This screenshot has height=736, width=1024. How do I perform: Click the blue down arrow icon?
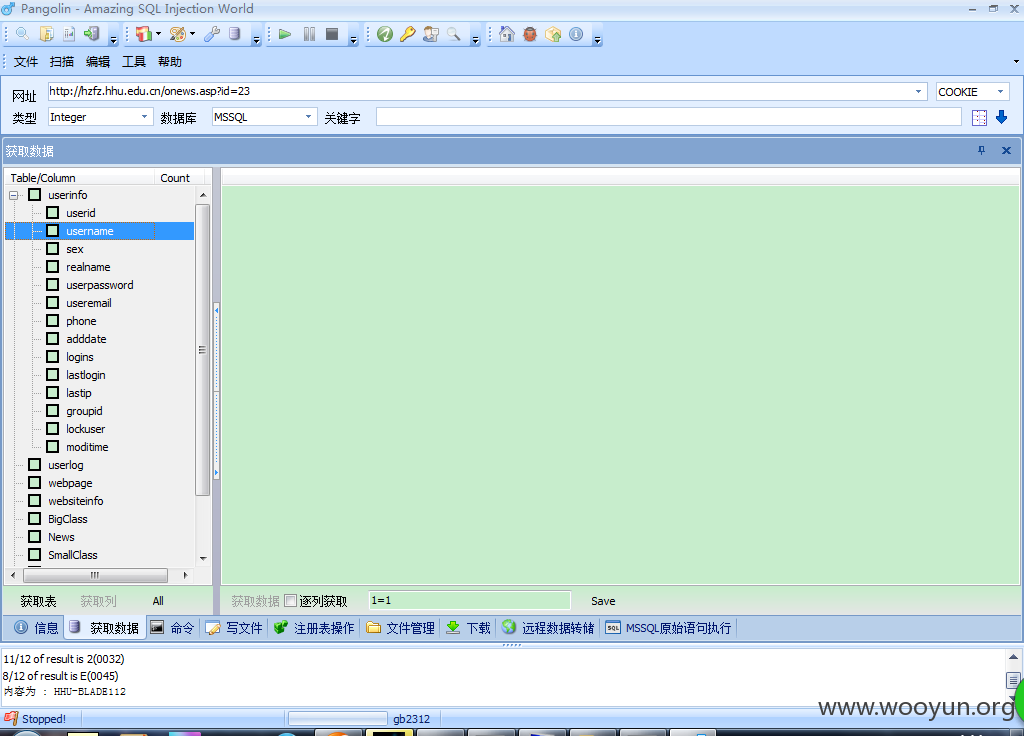click(1001, 118)
